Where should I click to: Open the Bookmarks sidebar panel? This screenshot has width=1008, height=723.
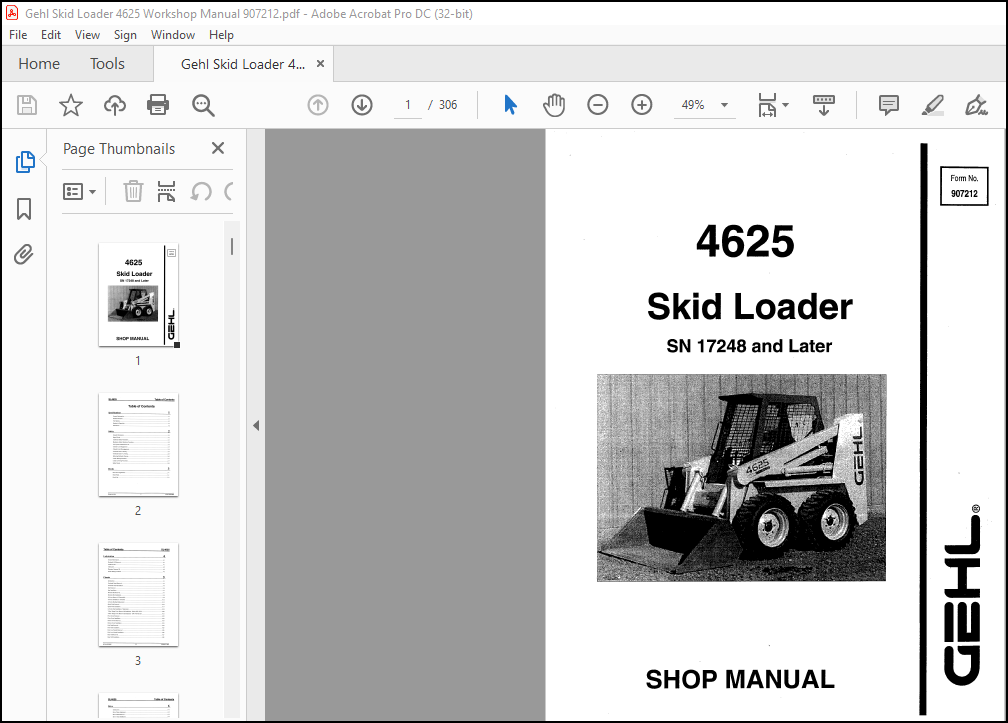[24, 208]
